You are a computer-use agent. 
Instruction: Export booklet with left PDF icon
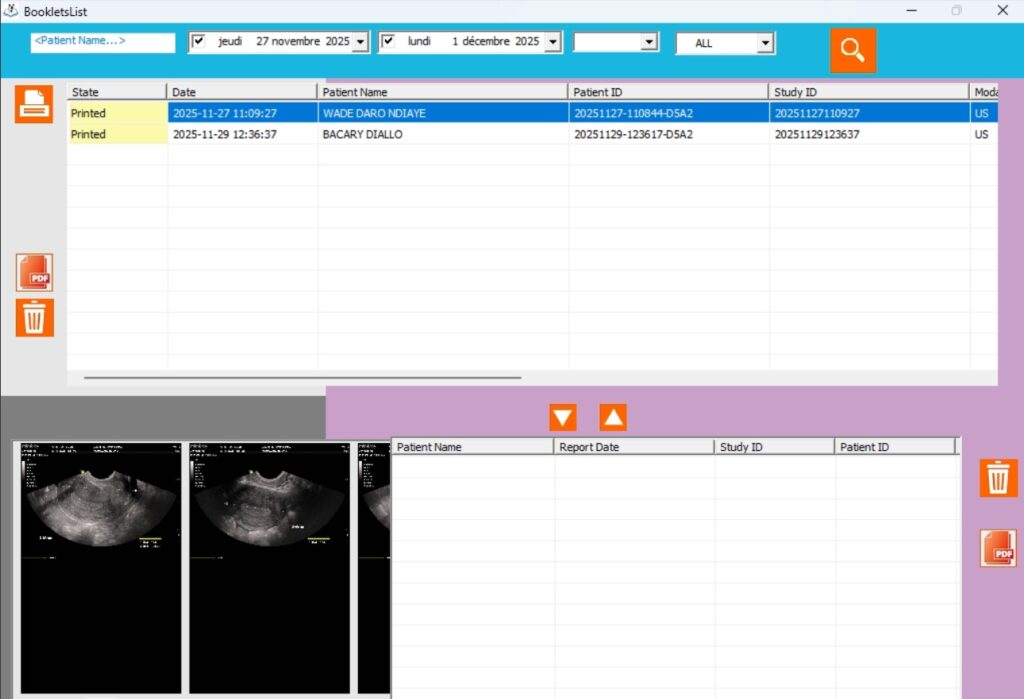click(34, 273)
